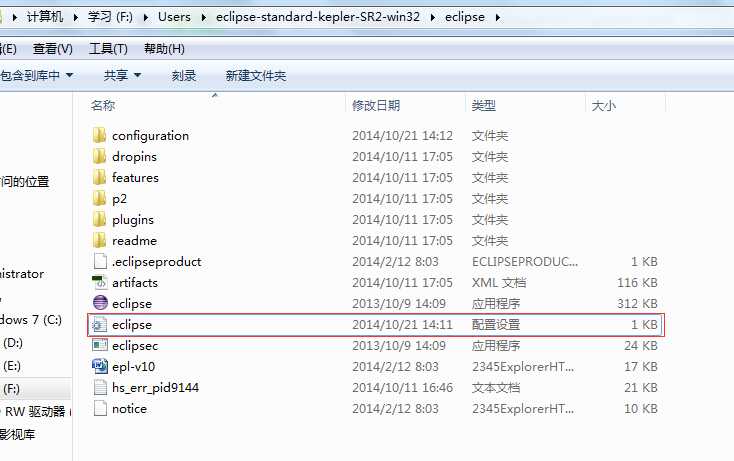Image resolution: width=734 pixels, height=461 pixels.
Task: Click the epl-v10 document icon
Action: [x=100, y=366]
